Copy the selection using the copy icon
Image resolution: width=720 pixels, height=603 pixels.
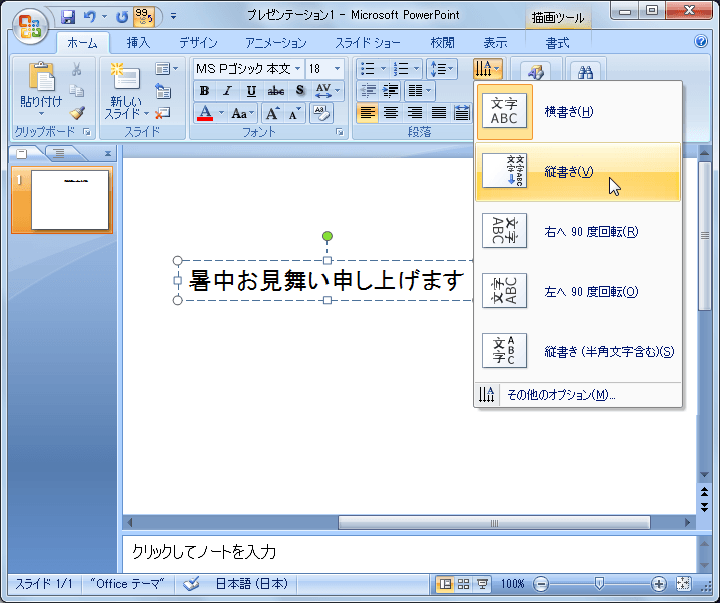pos(77,91)
